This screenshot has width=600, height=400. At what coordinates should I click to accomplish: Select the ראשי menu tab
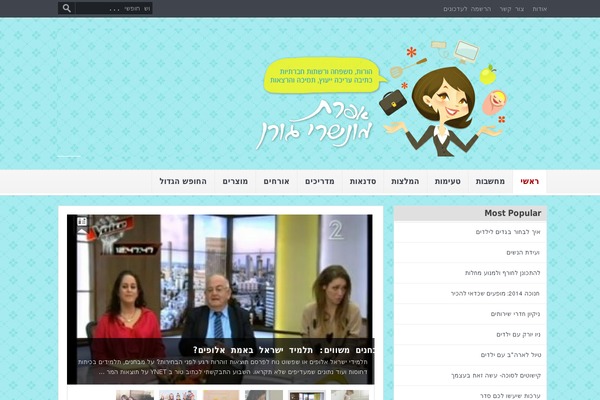(530, 181)
